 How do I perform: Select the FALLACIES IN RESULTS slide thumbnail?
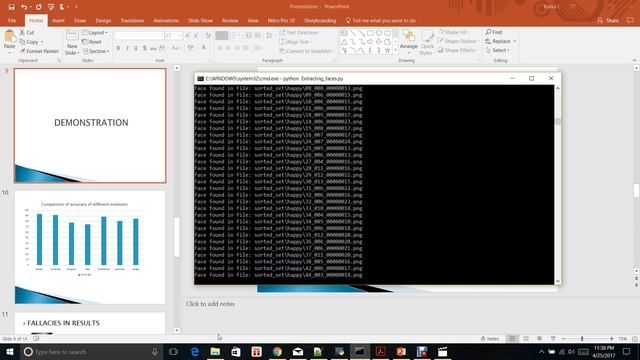coord(90,323)
